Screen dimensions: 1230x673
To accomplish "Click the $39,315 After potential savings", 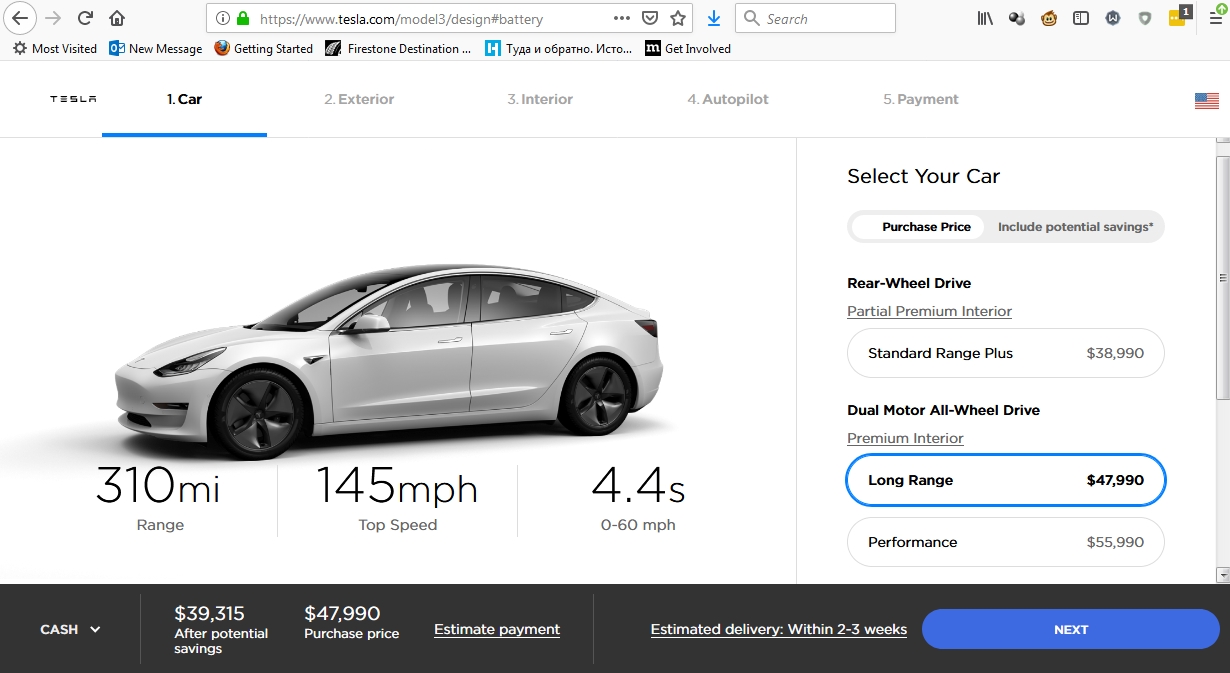I will click(x=221, y=629).
